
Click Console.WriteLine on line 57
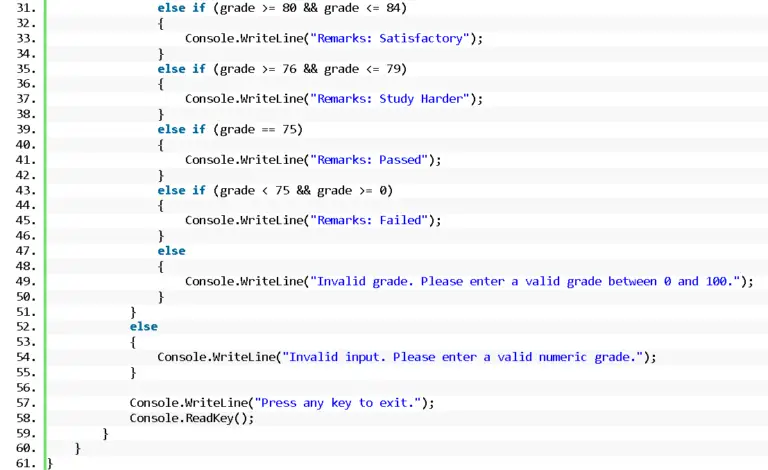[x=189, y=403]
